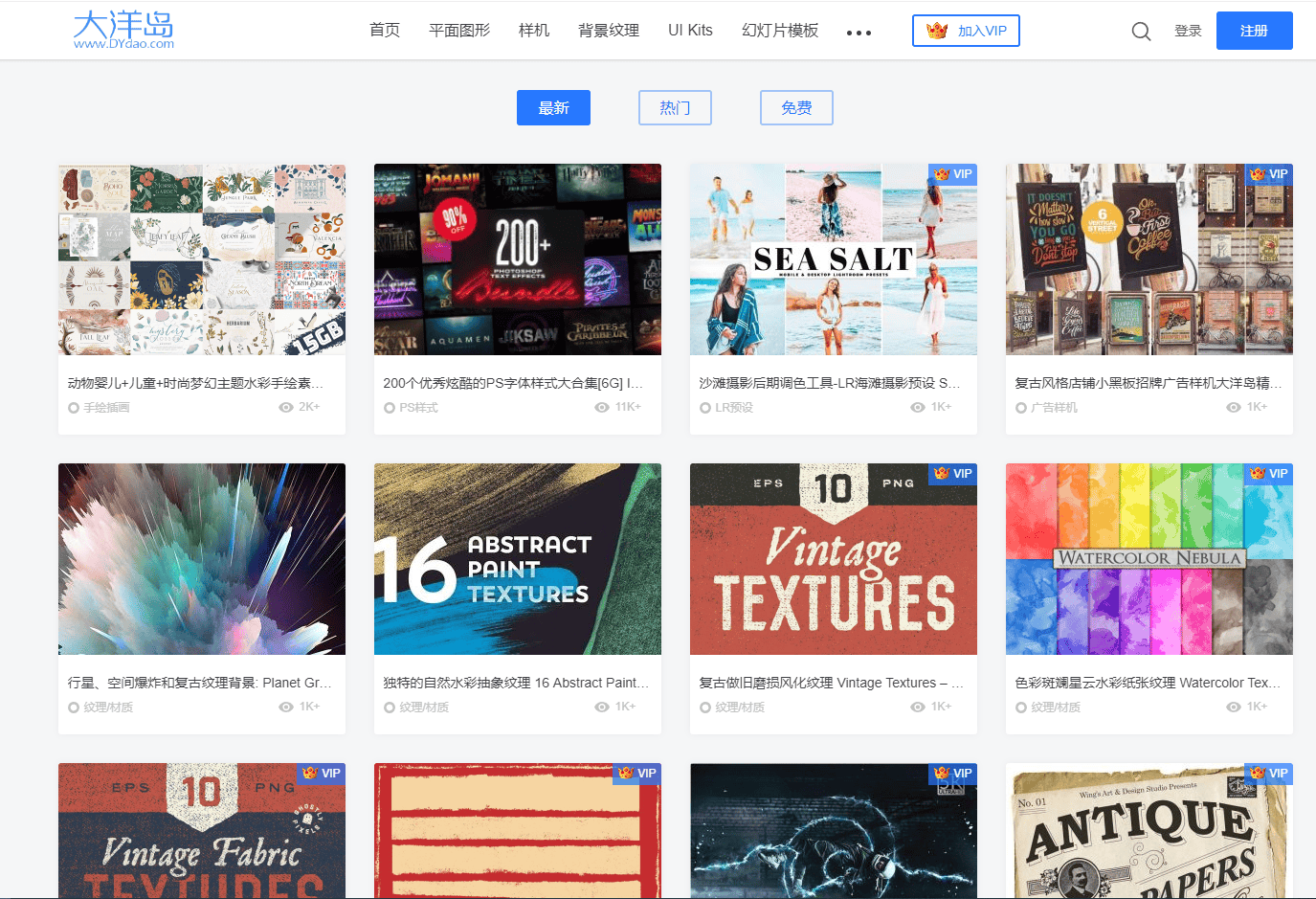Open the 幻灯片模板 navigation item
This screenshot has height=899, width=1316.
point(780,31)
